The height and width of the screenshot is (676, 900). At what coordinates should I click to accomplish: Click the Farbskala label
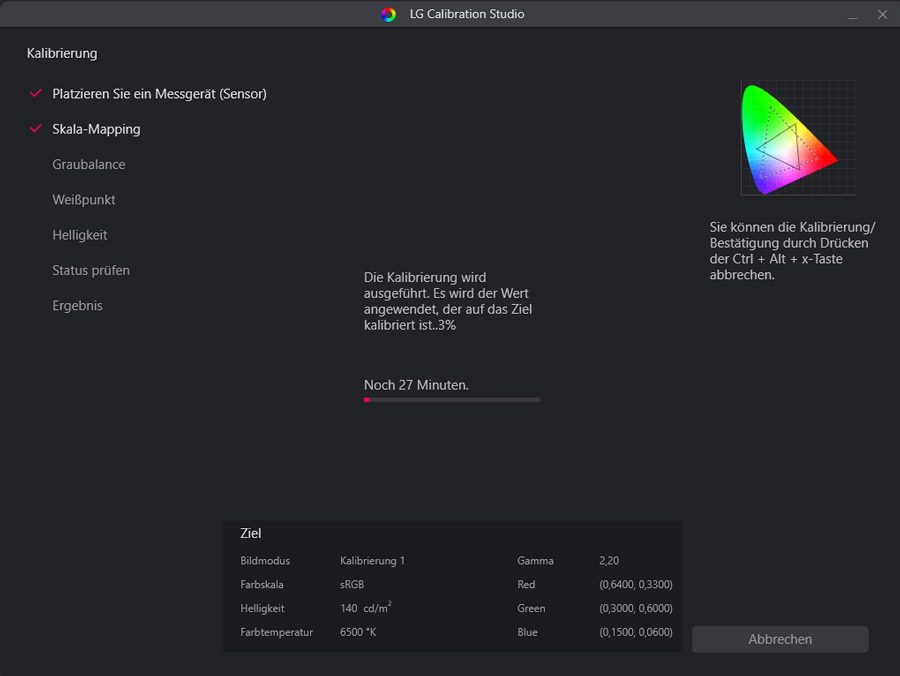(262, 584)
